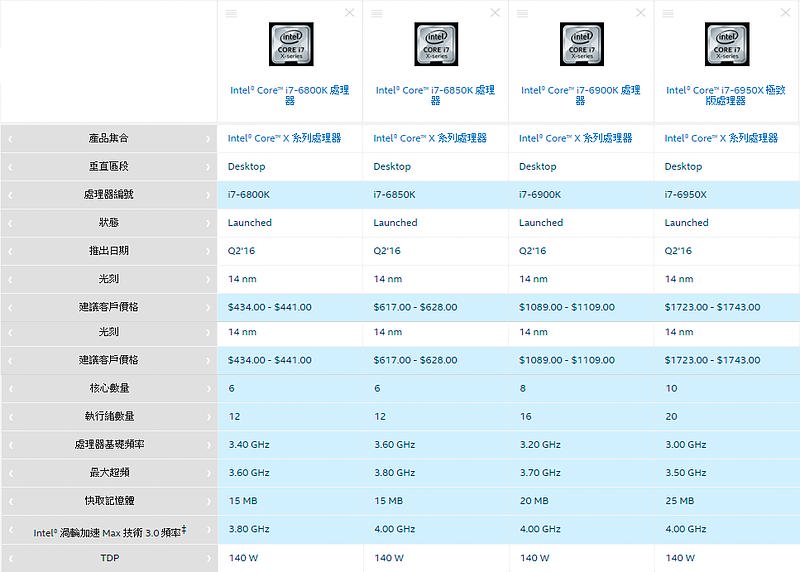Click the 3.00 GHz base frequency value
This screenshot has width=800, height=572.
pos(686,444)
